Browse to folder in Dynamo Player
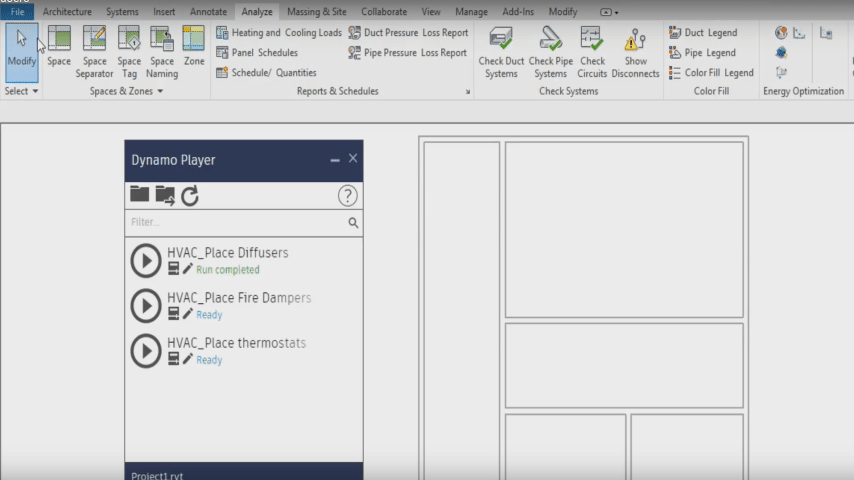 tap(139, 195)
